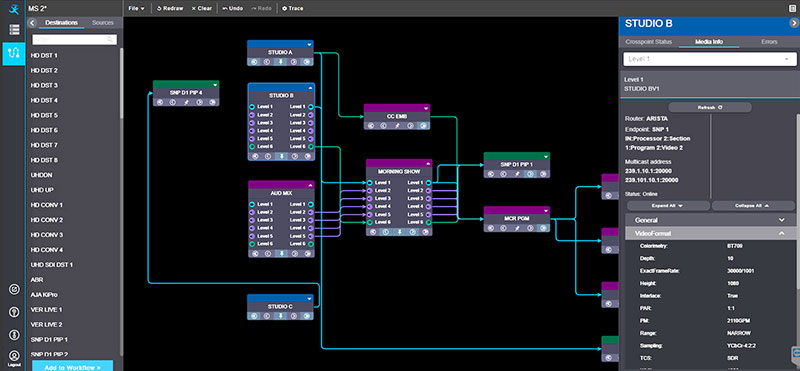Viewport: 800px width, 371px height.
Task: Expand the SNP D1 PIP 4 node
Action: [x=215, y=85]
